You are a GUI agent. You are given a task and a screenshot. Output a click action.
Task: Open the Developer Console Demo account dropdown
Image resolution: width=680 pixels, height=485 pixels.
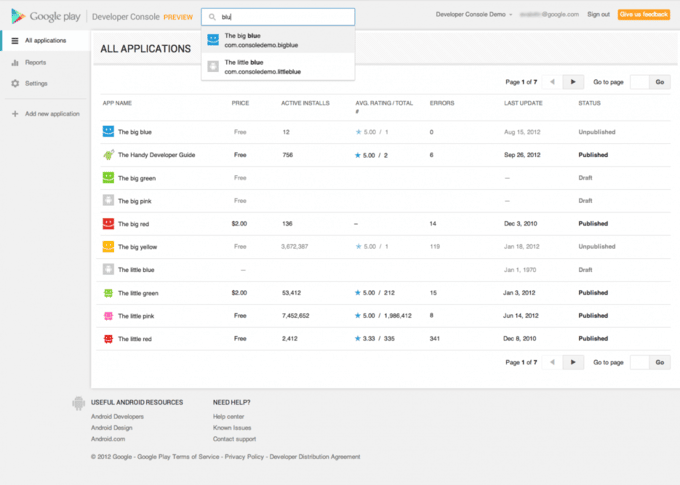[x=474, y=14]
